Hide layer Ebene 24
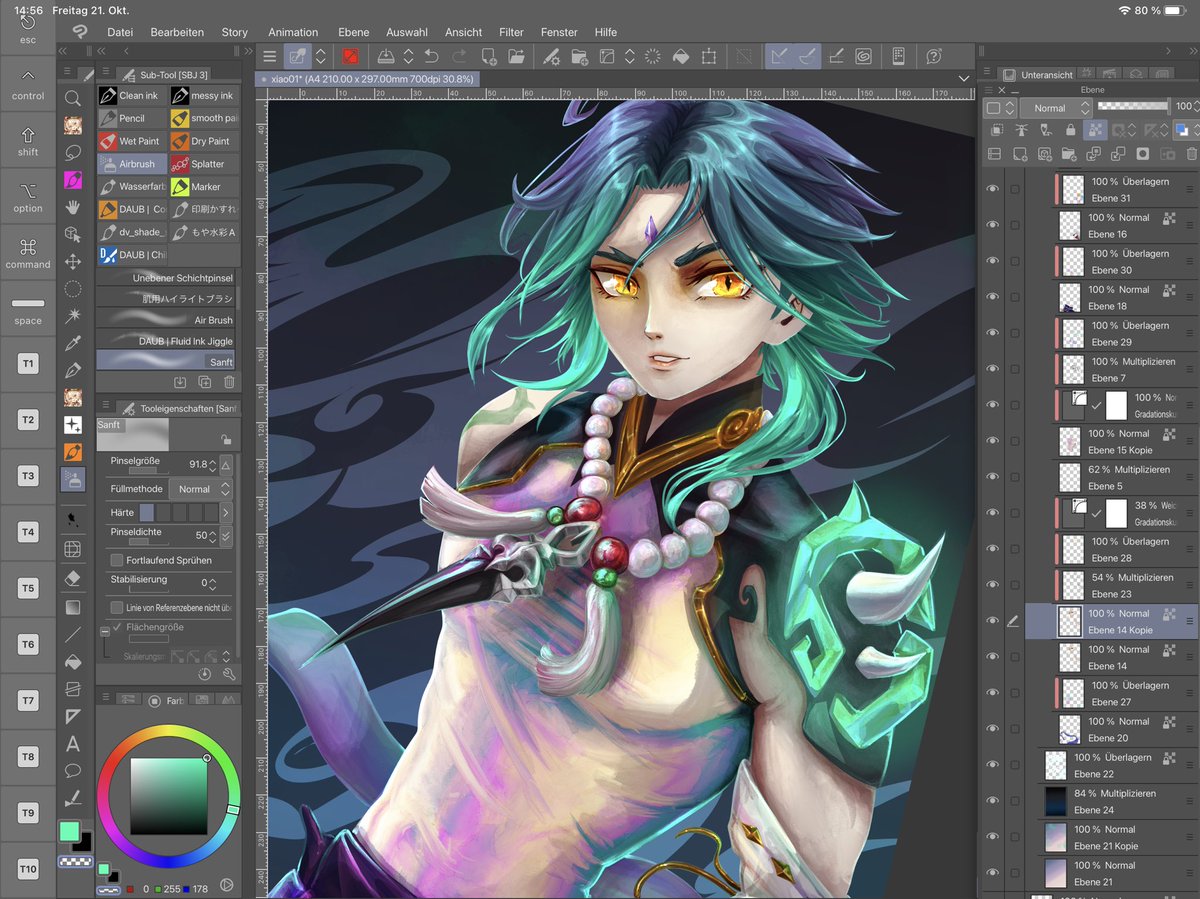The height and width of the screenshot is (899, 1200). pos(993,801)
